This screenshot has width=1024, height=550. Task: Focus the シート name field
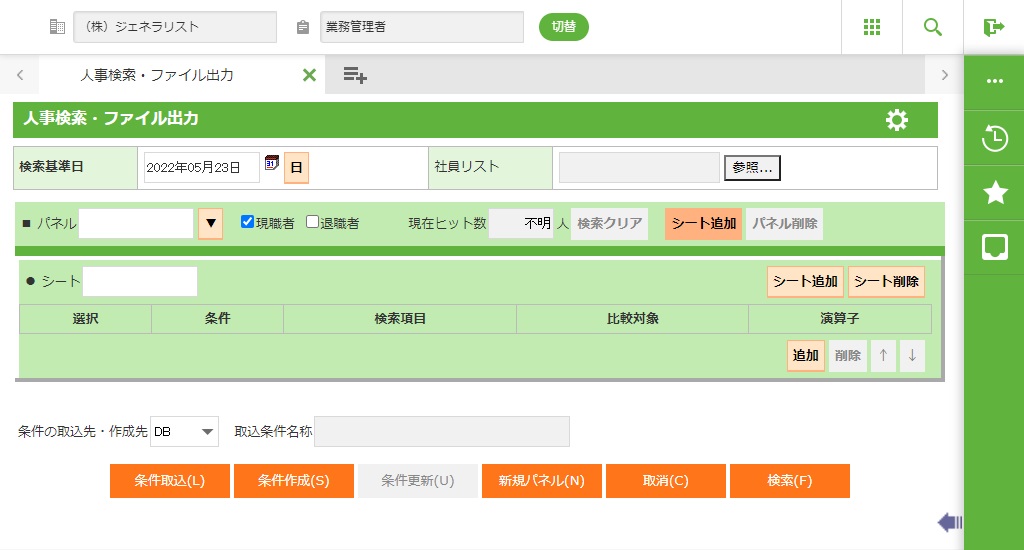click(x=140, y=282)
